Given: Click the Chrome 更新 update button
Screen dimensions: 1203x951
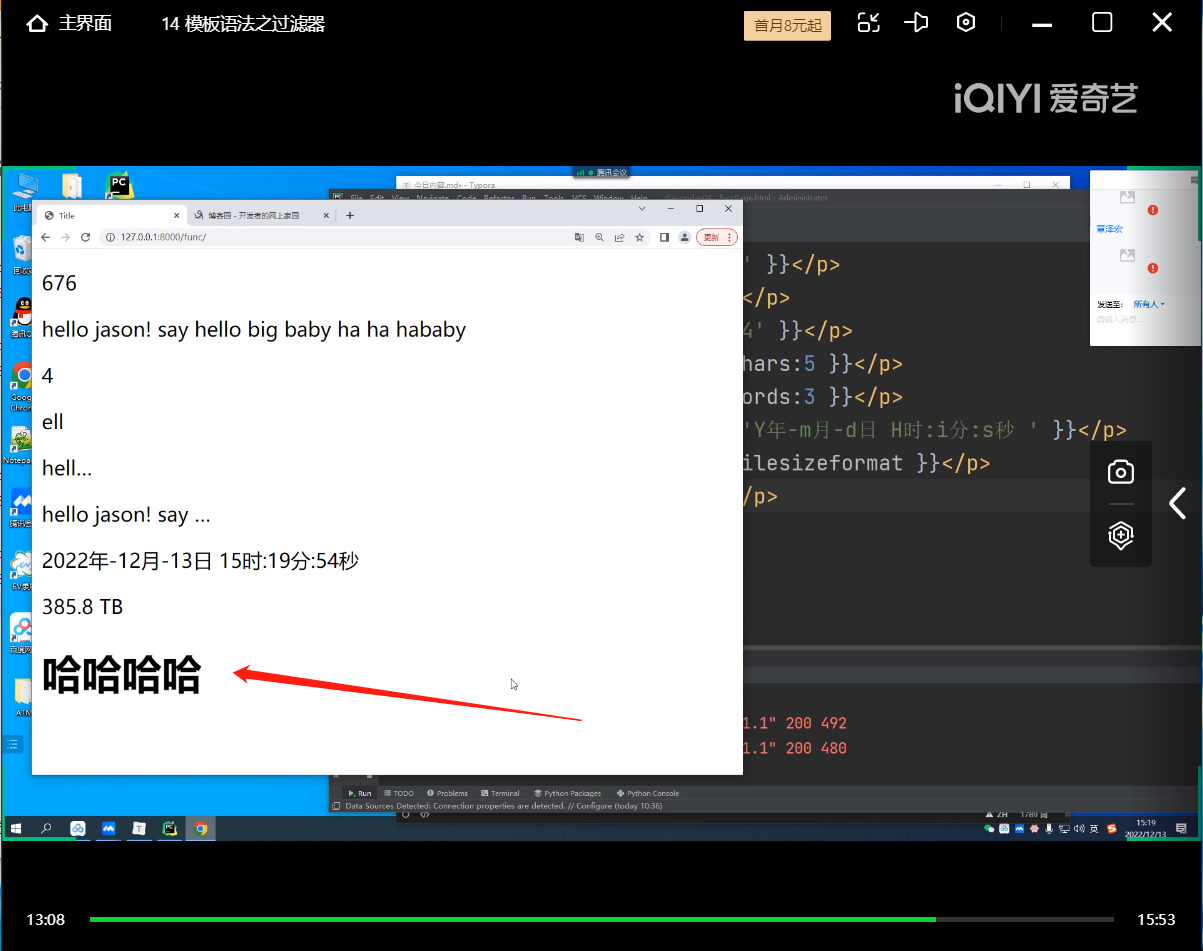Looking at the screenshot, I should coord(716,237).
